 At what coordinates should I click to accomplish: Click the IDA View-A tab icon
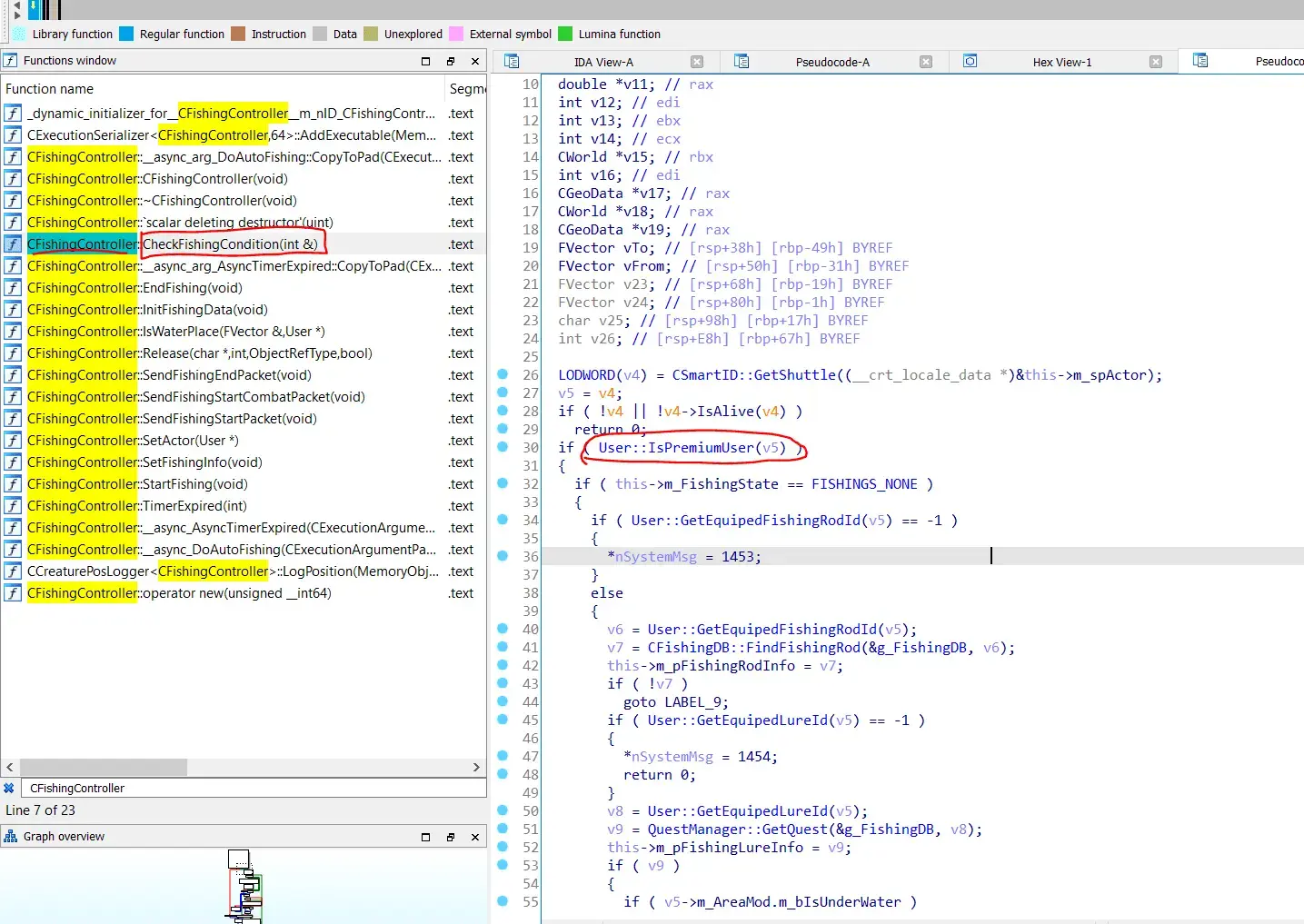pos(512,62)
